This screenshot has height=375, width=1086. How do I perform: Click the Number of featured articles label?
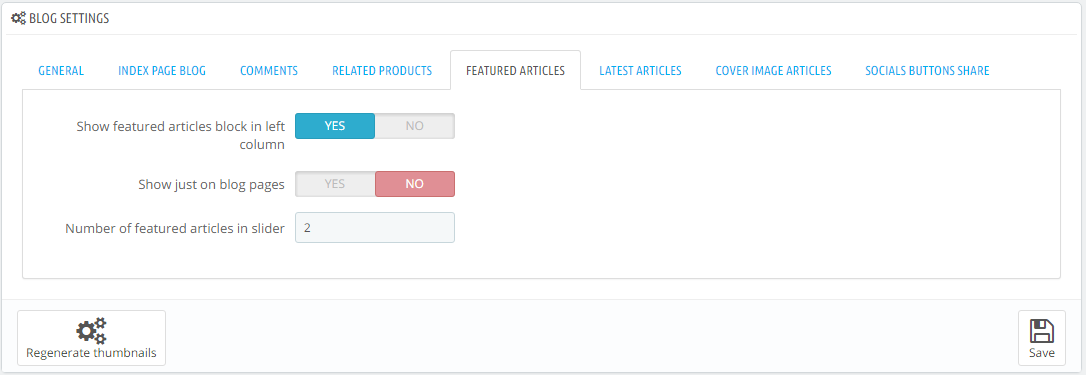pyautogui.click(x=175, y=228)
